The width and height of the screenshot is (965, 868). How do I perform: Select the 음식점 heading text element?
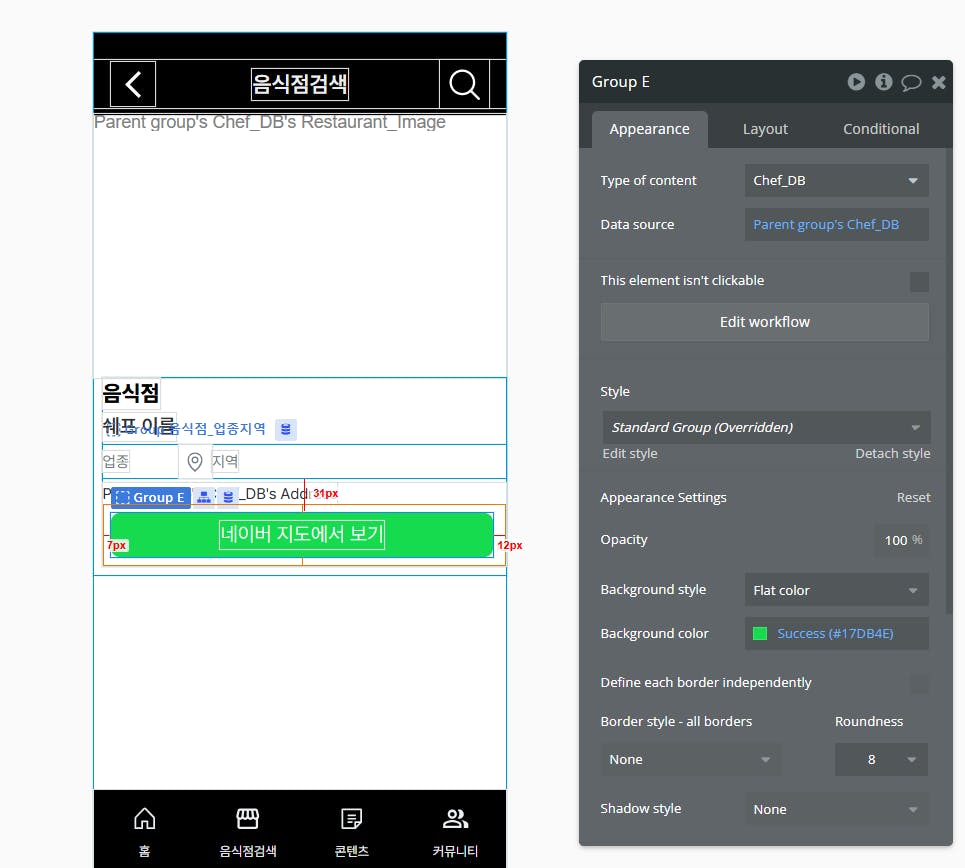(x=131, y=393)
